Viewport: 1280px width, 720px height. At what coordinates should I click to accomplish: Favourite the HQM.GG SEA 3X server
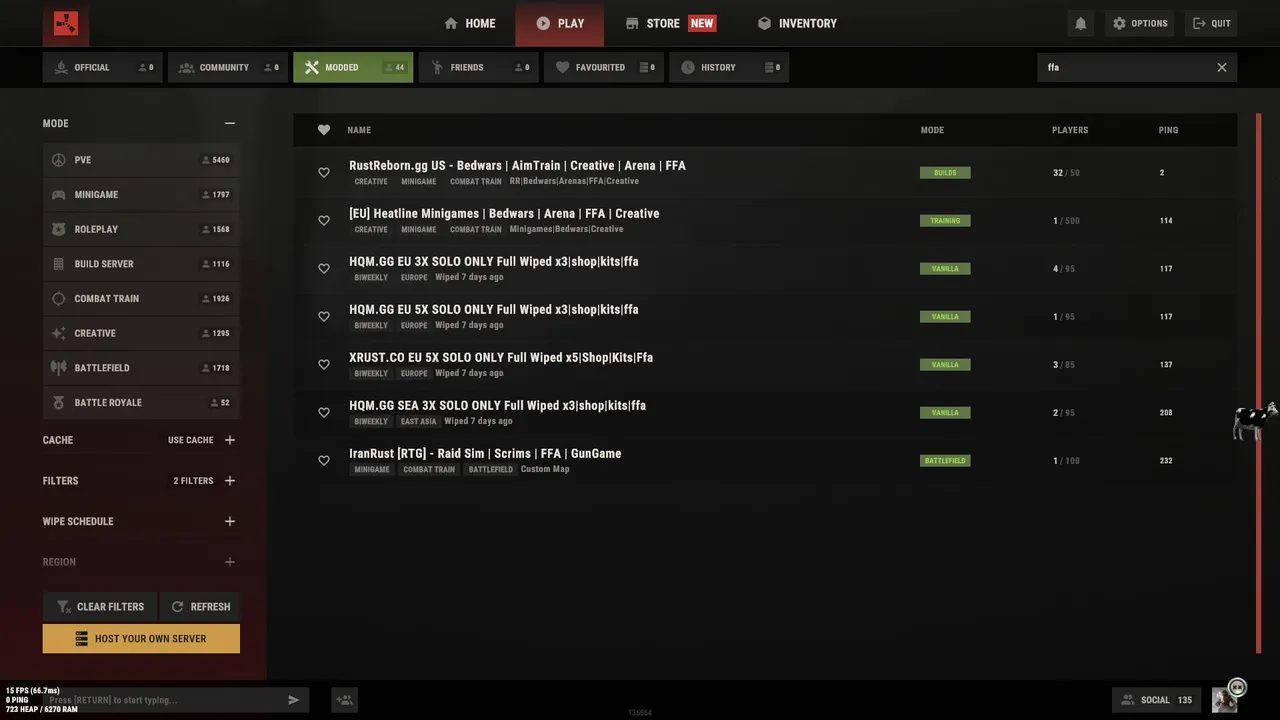324,413
